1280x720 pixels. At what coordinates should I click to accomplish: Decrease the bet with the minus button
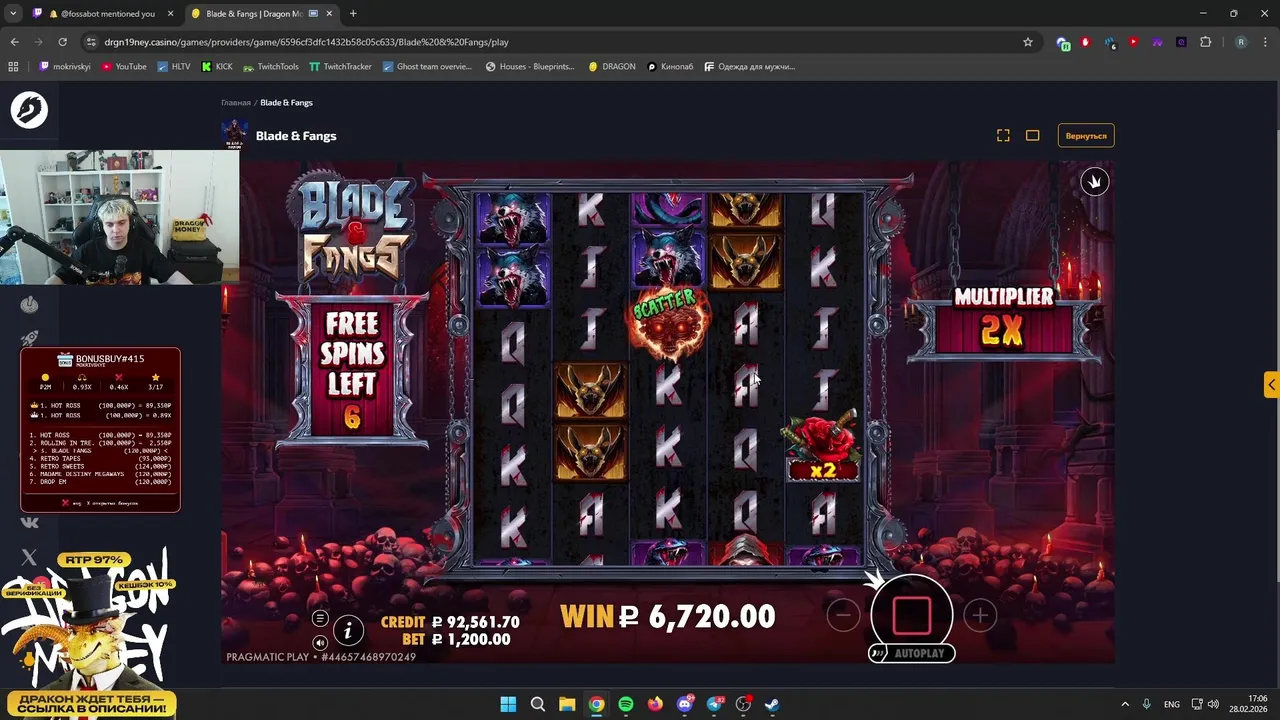tap(843, 616)
